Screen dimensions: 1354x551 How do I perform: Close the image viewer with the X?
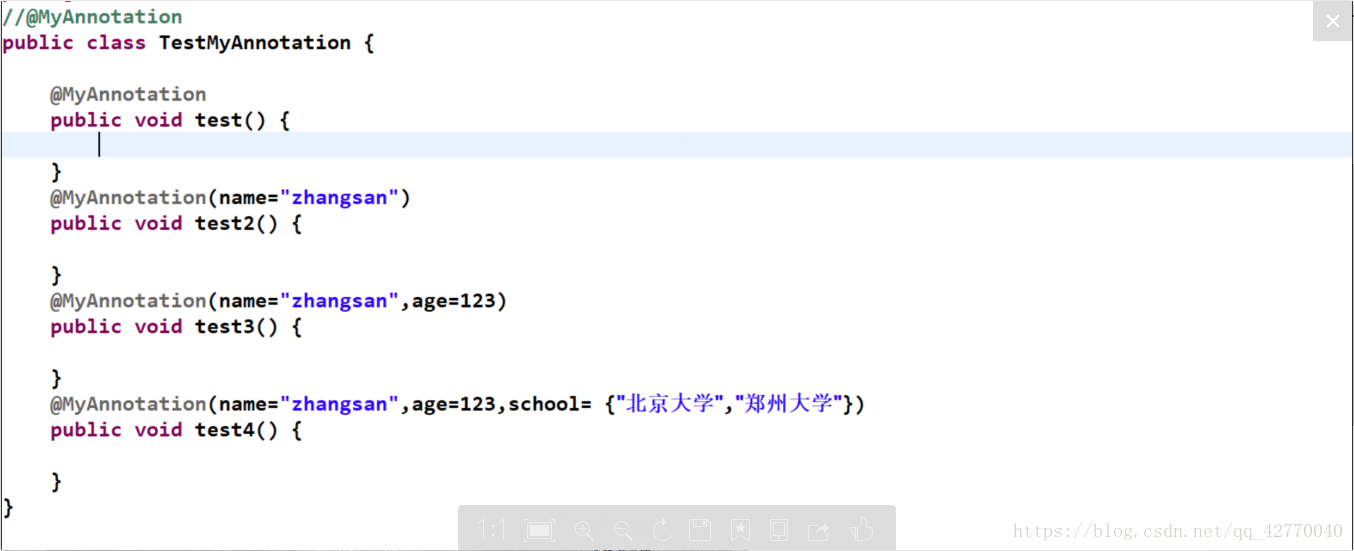point(1332,21)
